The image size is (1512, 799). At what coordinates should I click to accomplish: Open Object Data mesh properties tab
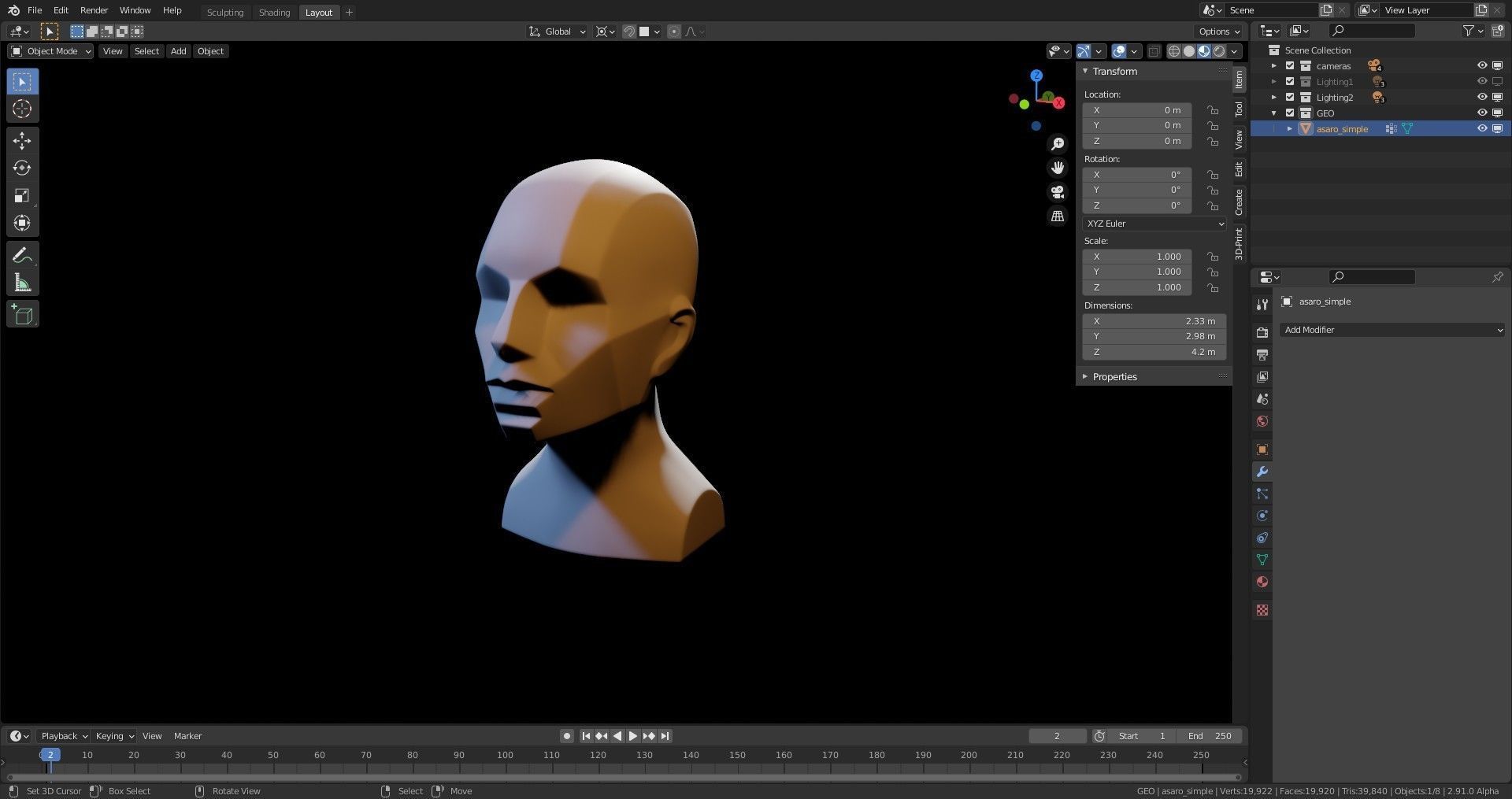[x=1262, y=560]
